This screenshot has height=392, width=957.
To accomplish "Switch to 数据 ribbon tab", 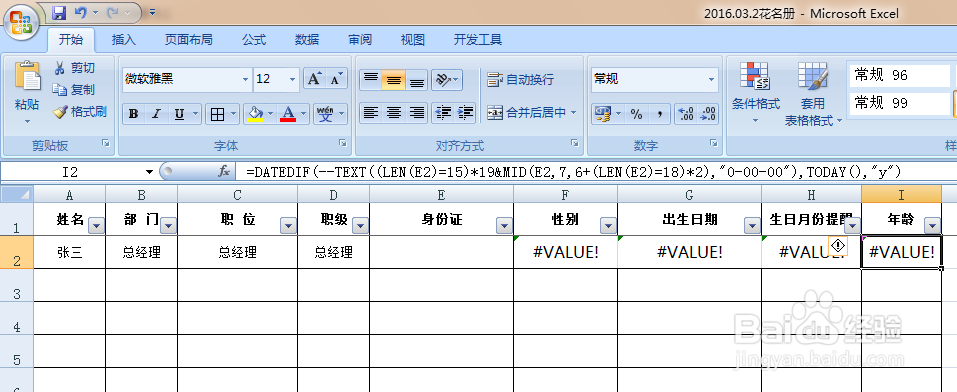I will (x=307, y=40).
